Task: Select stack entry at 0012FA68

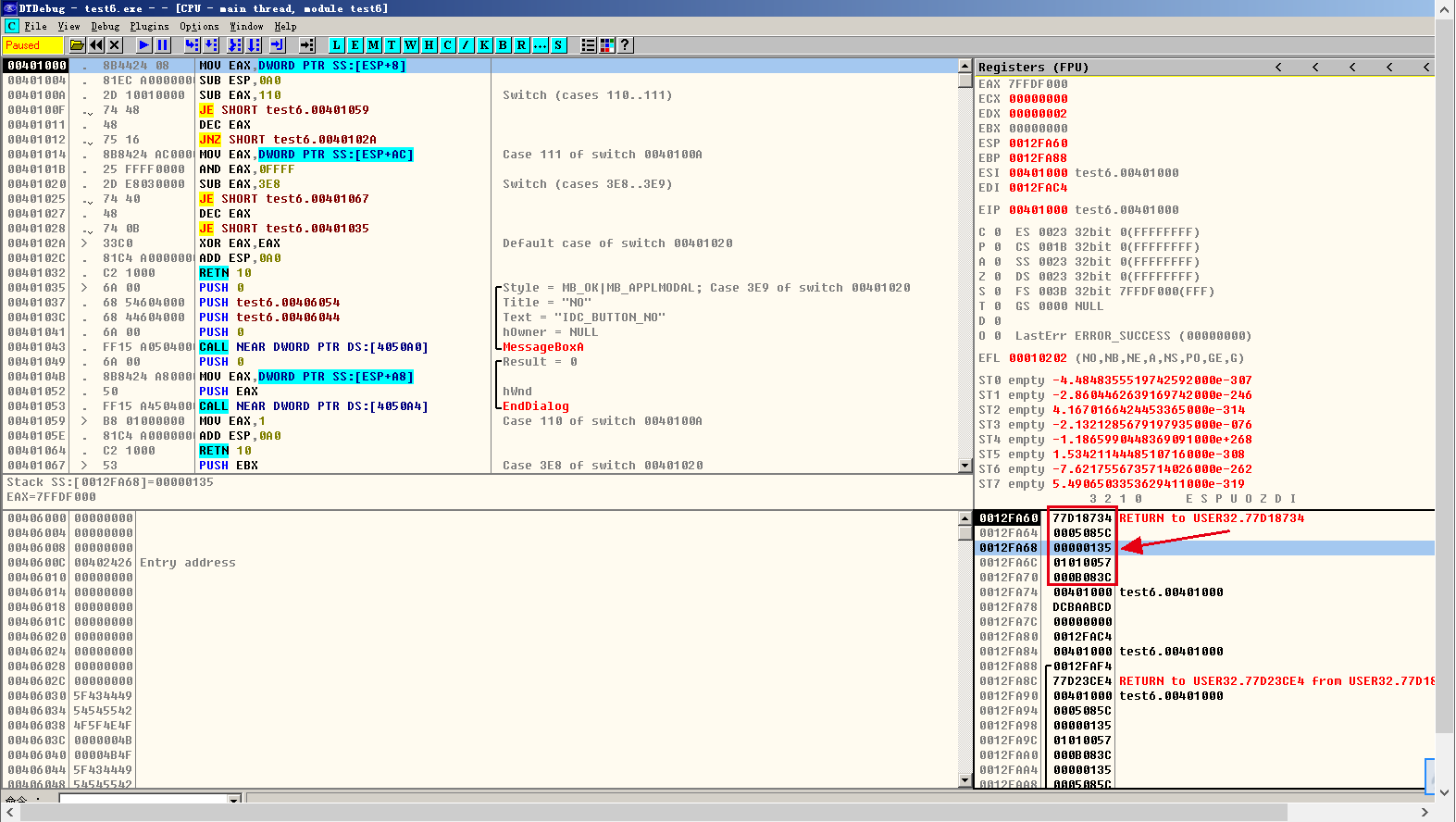Action: tap(1205, 548)
